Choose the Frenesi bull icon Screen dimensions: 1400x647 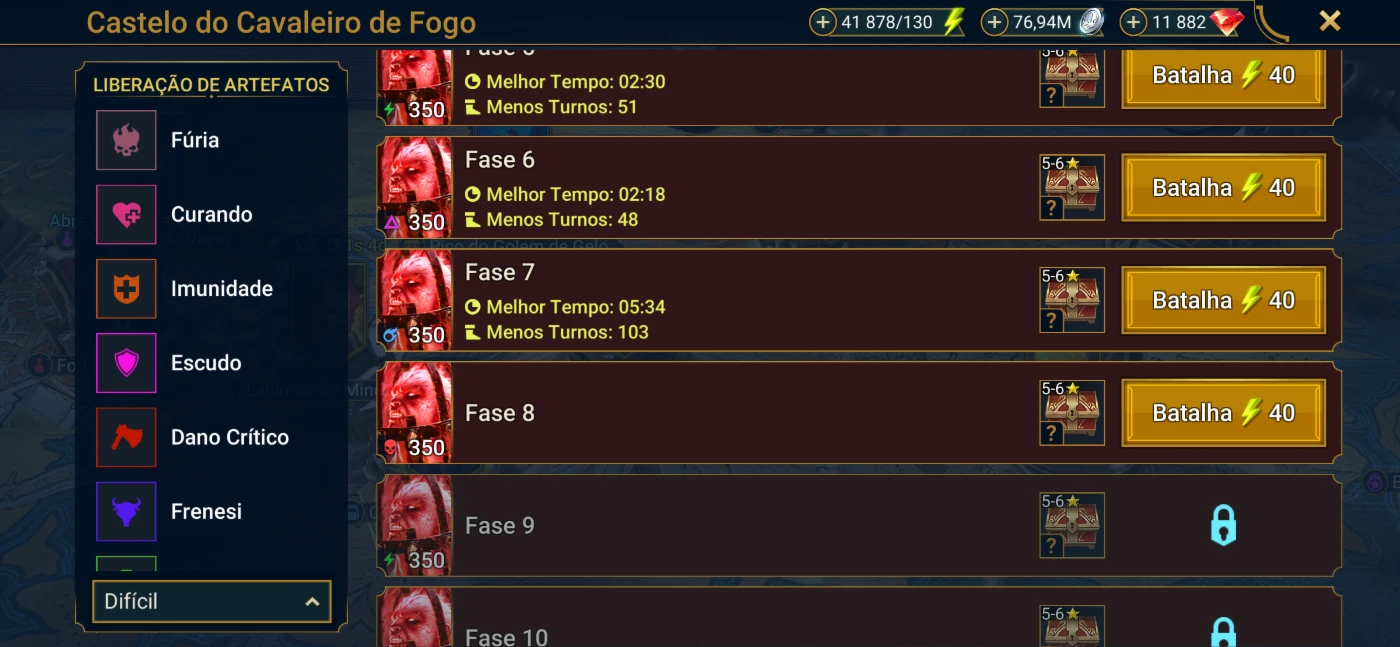[x=126, y=511]
